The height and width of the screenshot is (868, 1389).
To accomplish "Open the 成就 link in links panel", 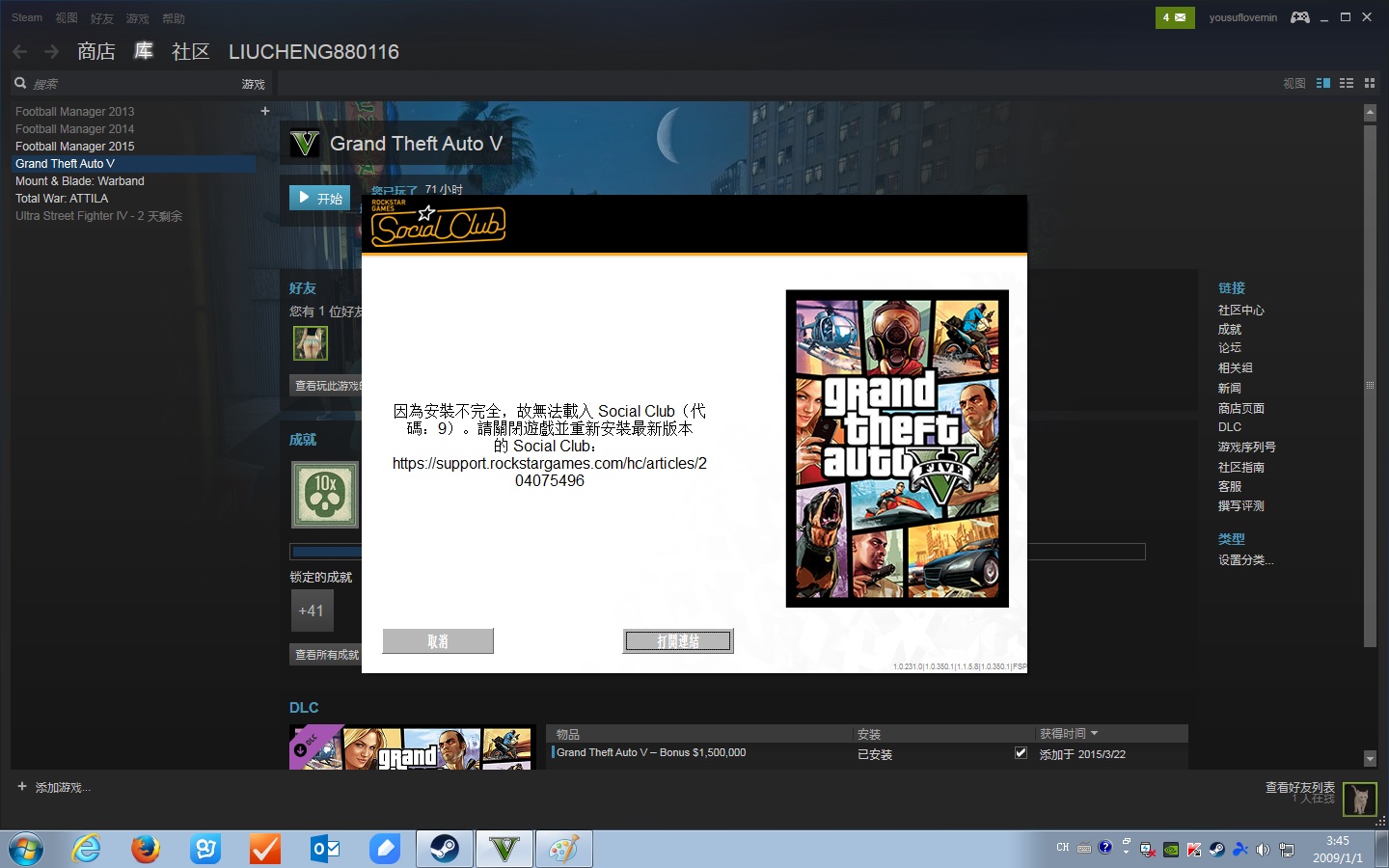I will [1230, 330].
